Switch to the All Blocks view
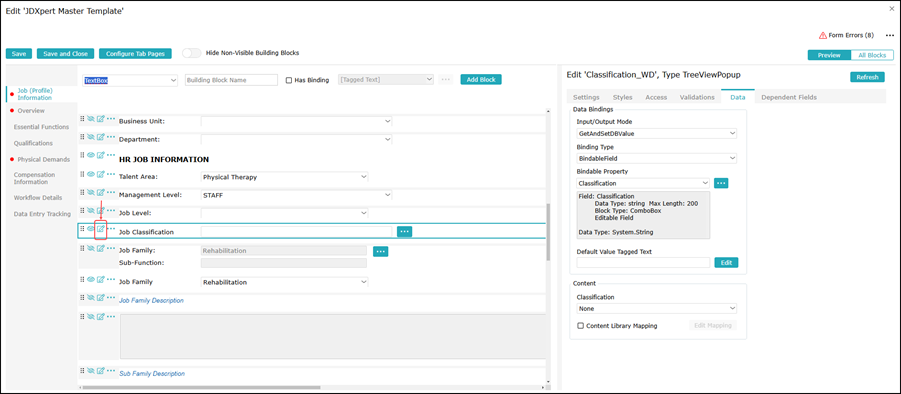This screenshot has width=901, height=394. (872, 55)
